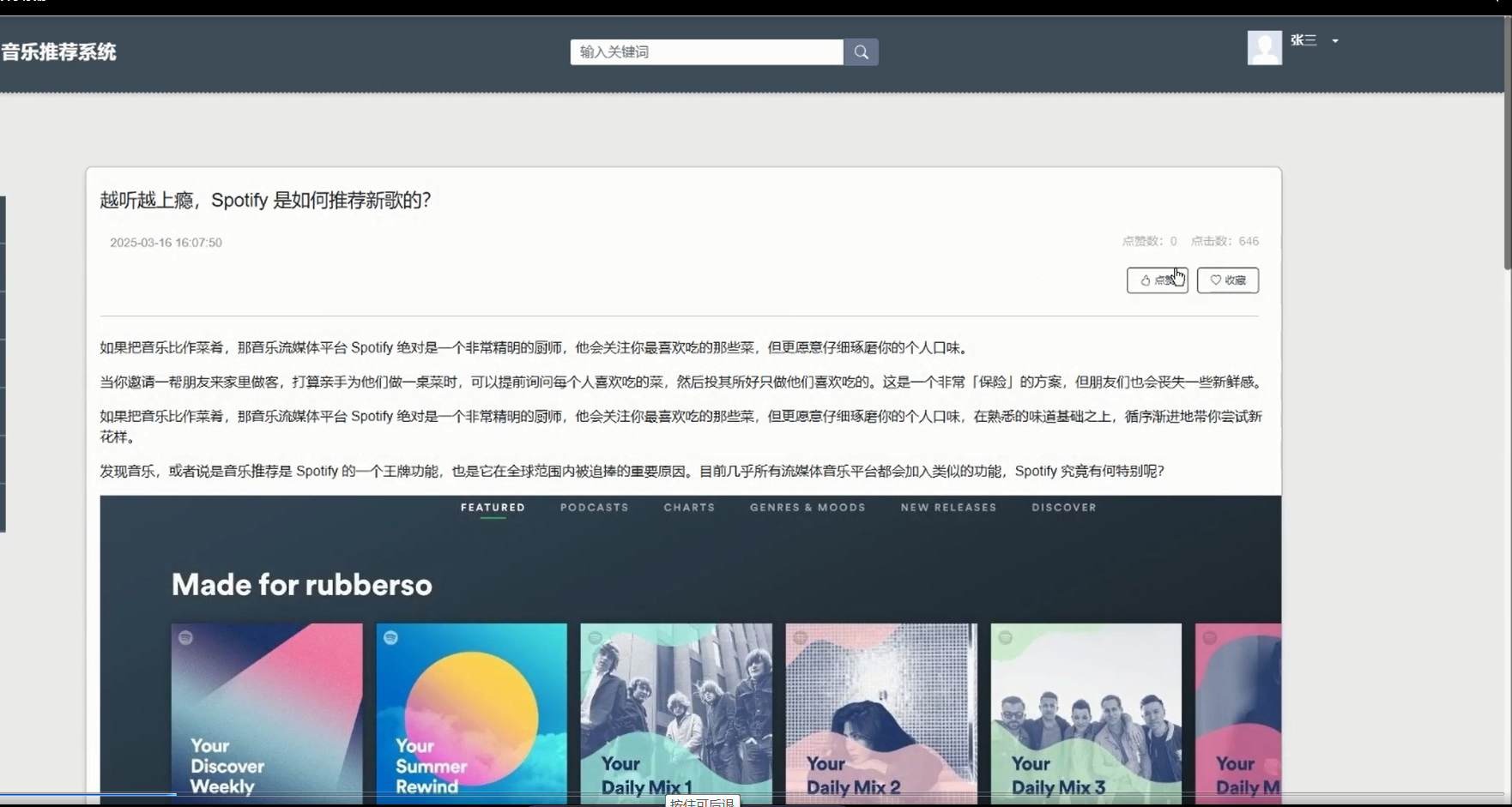
Task: Open the user avatar picture
Action: 1264,47
